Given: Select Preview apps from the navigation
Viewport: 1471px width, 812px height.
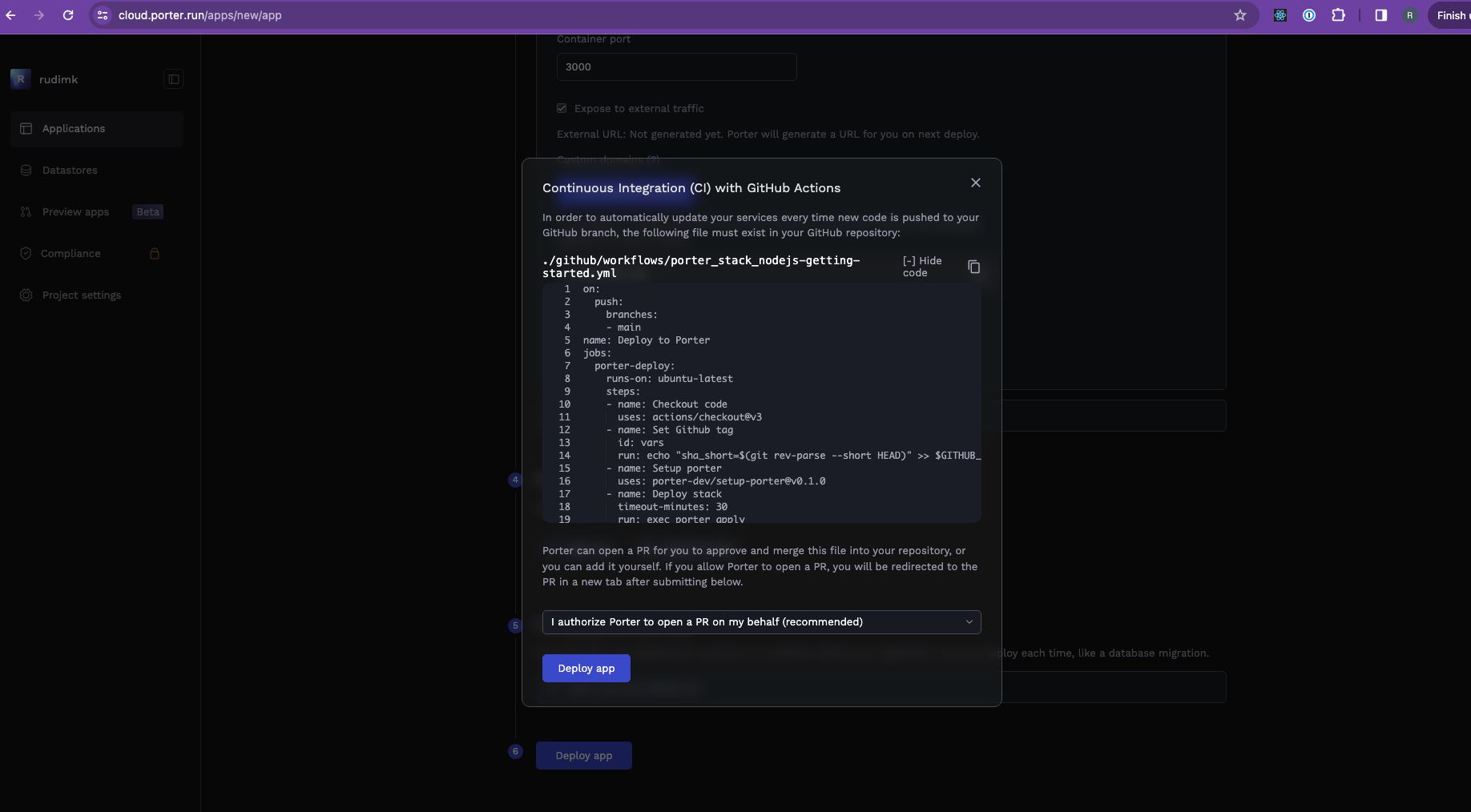Looking at the screenshot, I should click(75, 211).
